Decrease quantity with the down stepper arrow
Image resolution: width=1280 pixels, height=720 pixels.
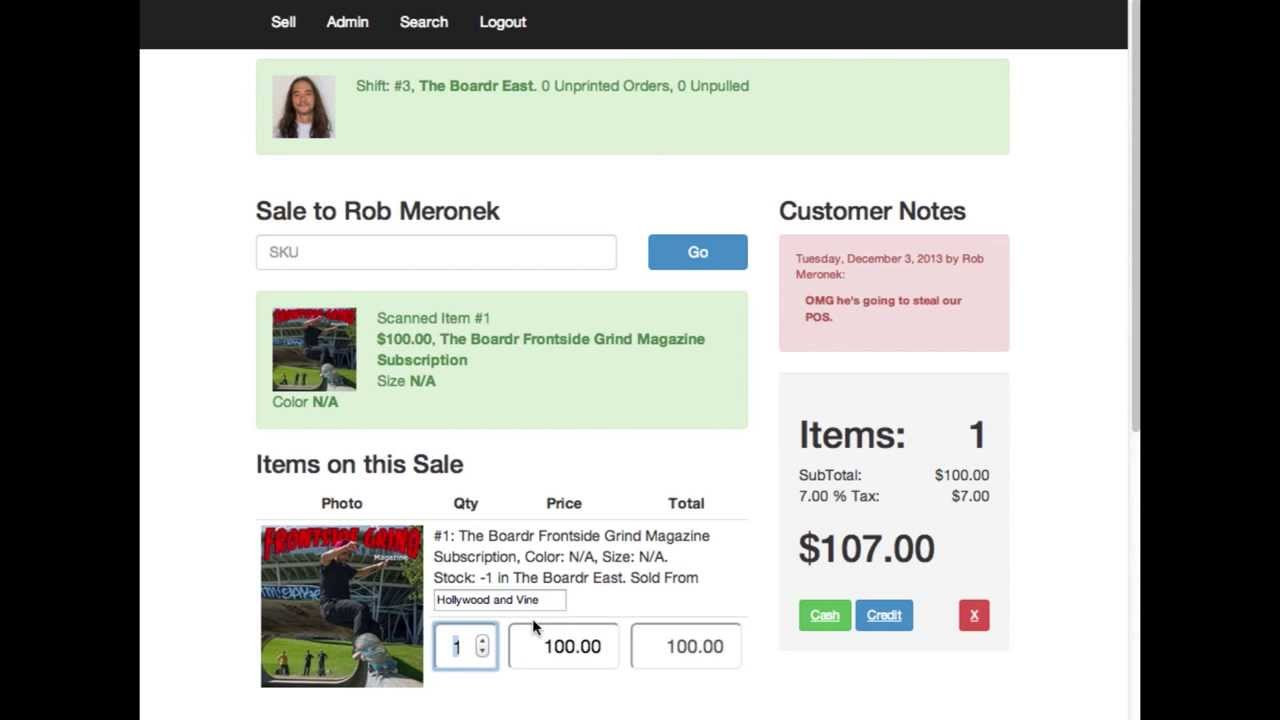pyautogui.click(x=482, y=652)
